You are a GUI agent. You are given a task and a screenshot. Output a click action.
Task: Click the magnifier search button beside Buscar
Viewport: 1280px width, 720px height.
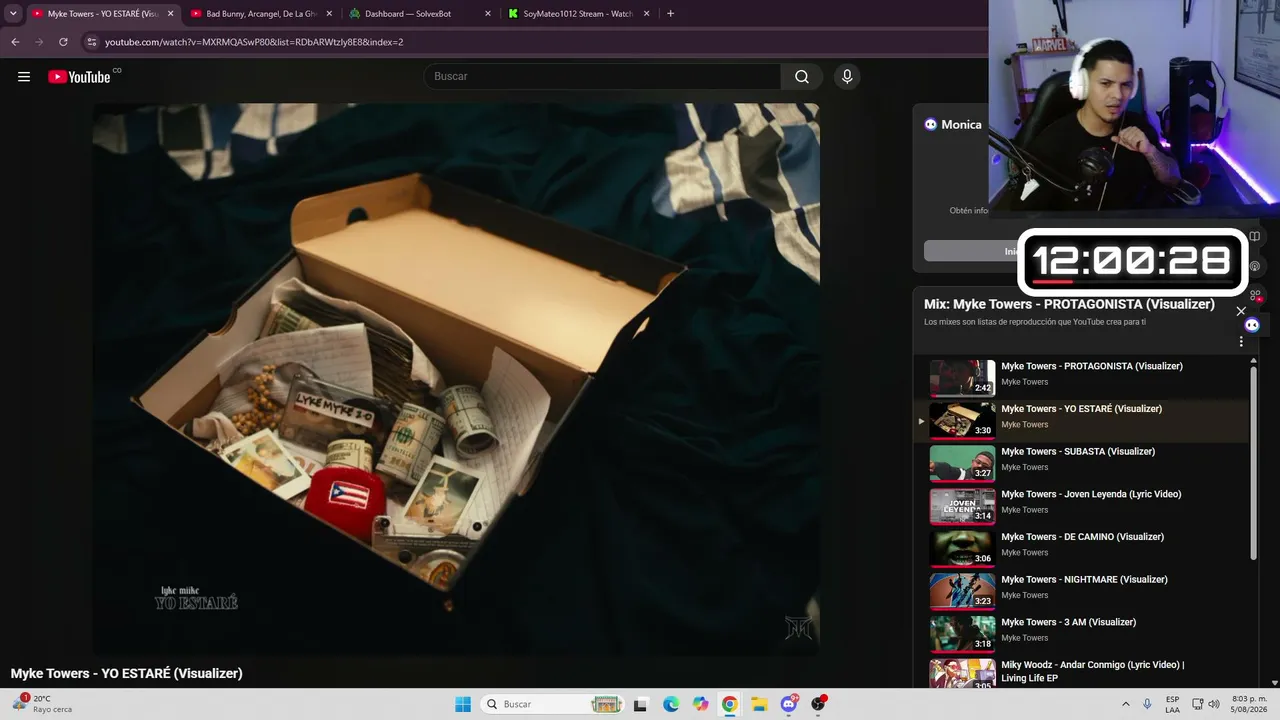[x=802, y=77]
